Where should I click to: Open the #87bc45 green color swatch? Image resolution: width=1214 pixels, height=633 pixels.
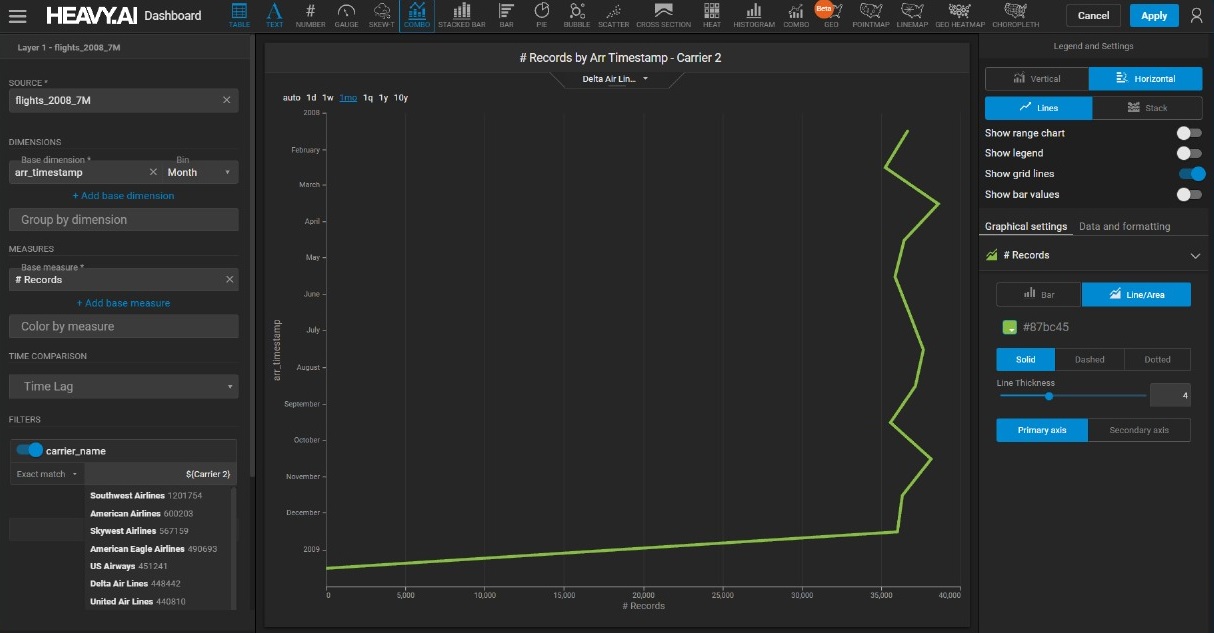1010,327
